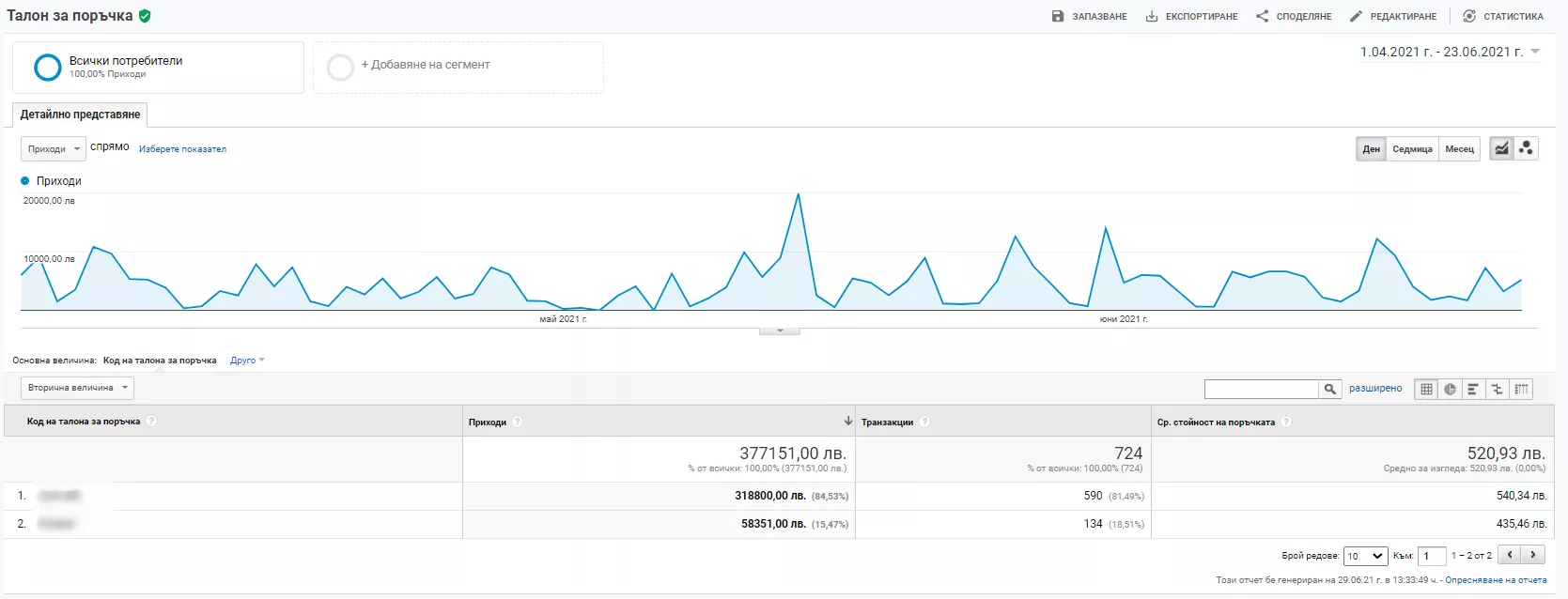The image size is (1568, 599).
Task: Click the Изберете показател link
Action: click(x=182, y=149)
